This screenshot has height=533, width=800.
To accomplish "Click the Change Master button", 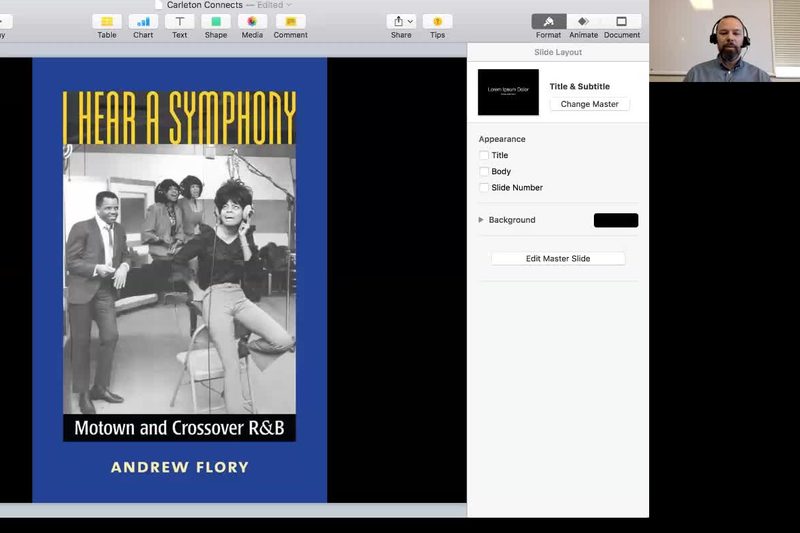I will pyautogui.click(x=589, y=104).
